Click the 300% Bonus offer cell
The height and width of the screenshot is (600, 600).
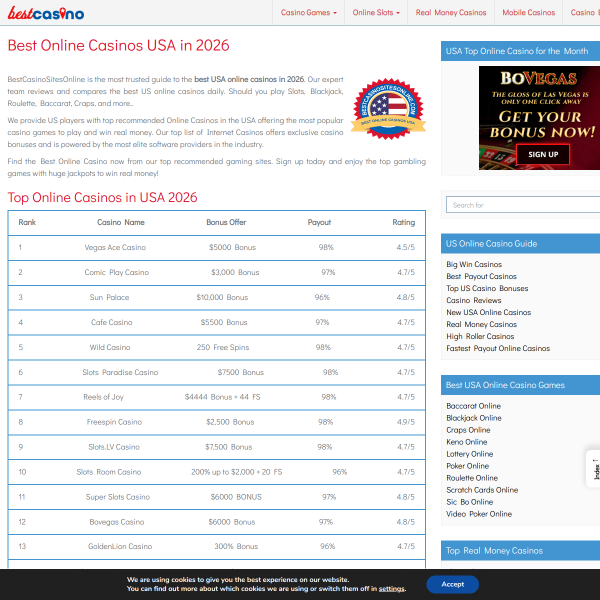point(236,546)
